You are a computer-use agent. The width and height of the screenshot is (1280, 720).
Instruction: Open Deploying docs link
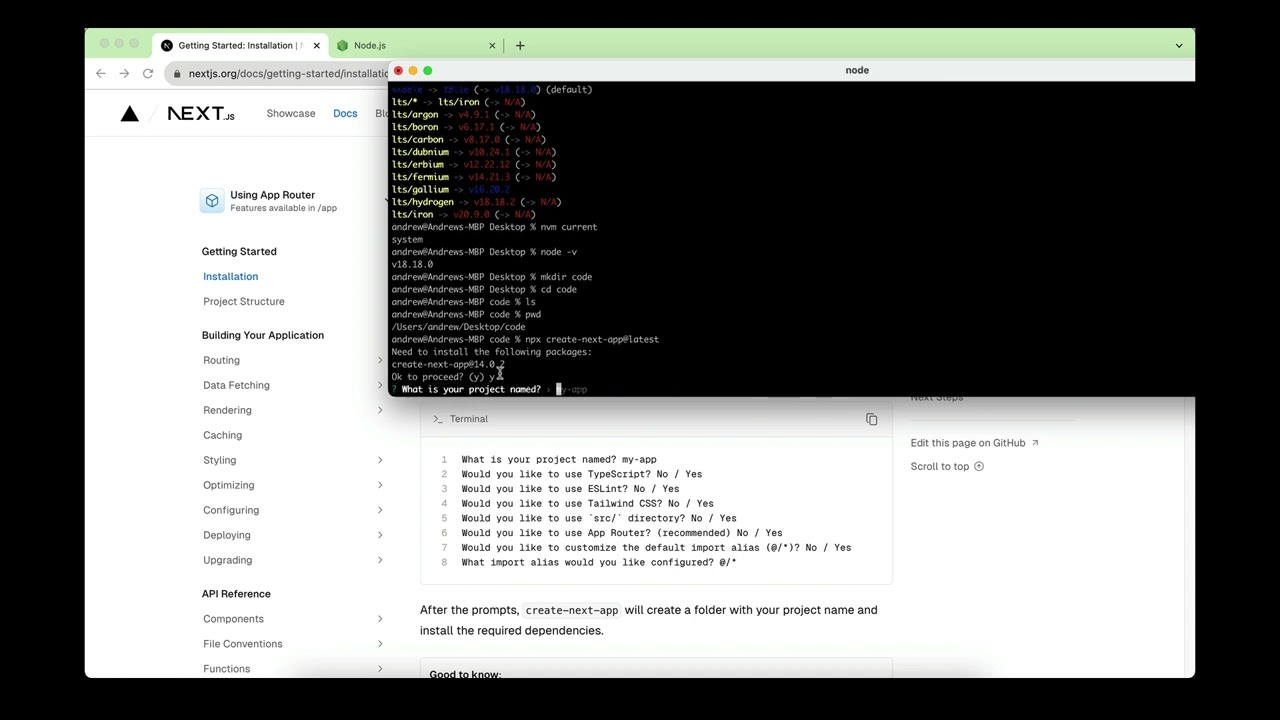click(227, 535)
